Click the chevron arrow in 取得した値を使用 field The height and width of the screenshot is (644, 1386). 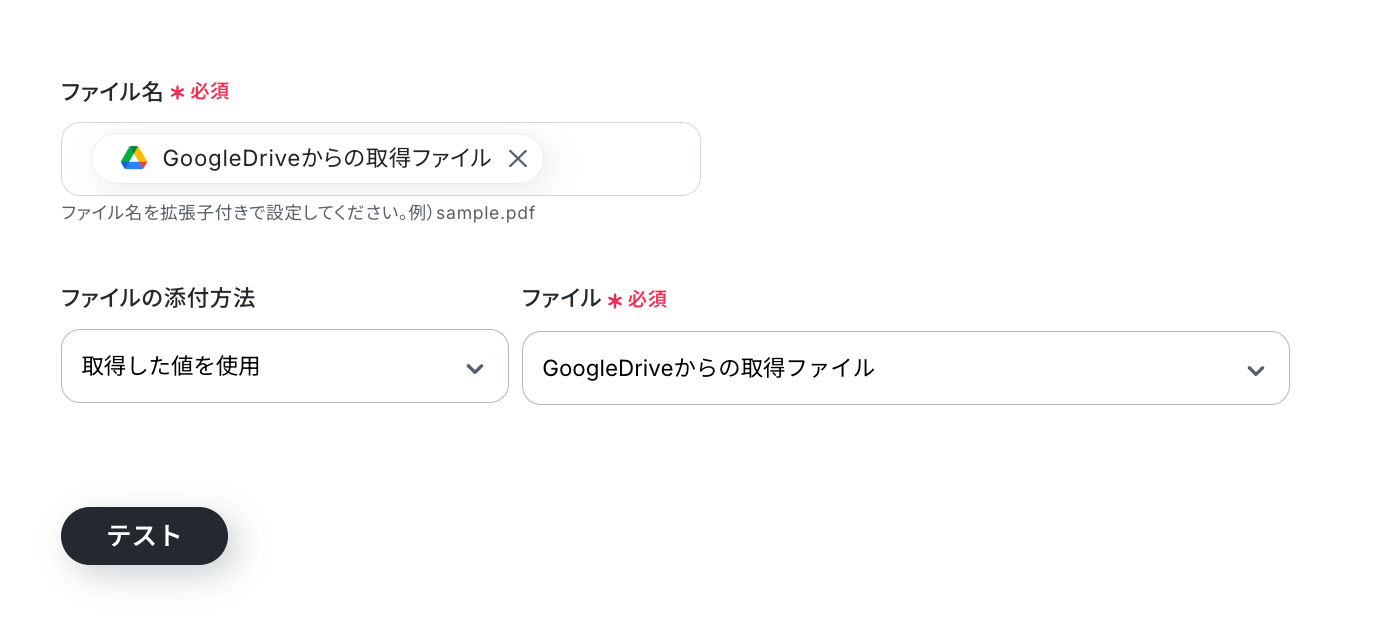[475, 369]
